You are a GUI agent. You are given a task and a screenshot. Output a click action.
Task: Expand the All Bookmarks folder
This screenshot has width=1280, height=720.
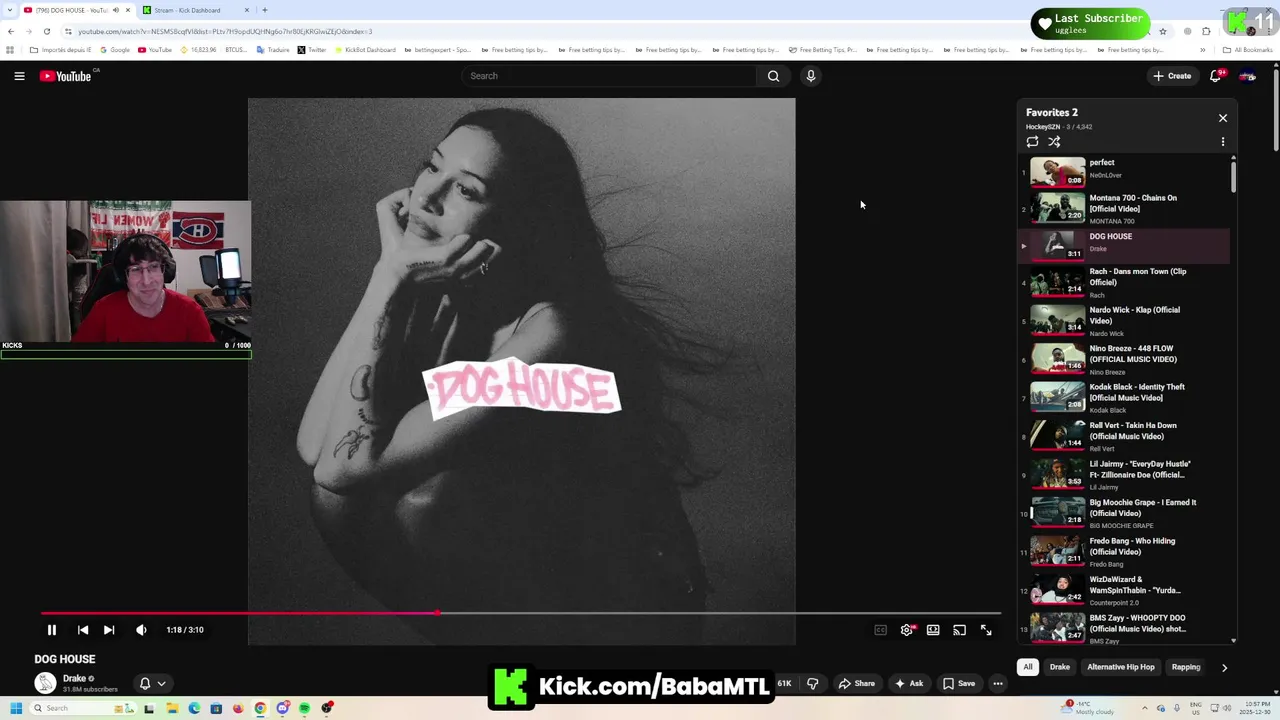1248,50
